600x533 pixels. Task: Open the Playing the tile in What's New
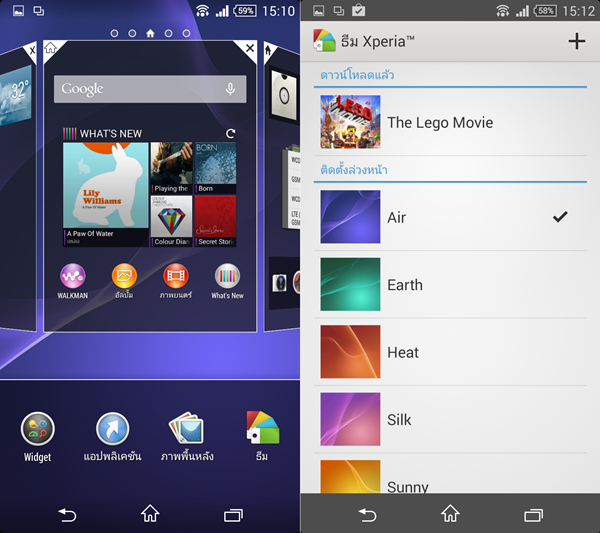(171, 168)
